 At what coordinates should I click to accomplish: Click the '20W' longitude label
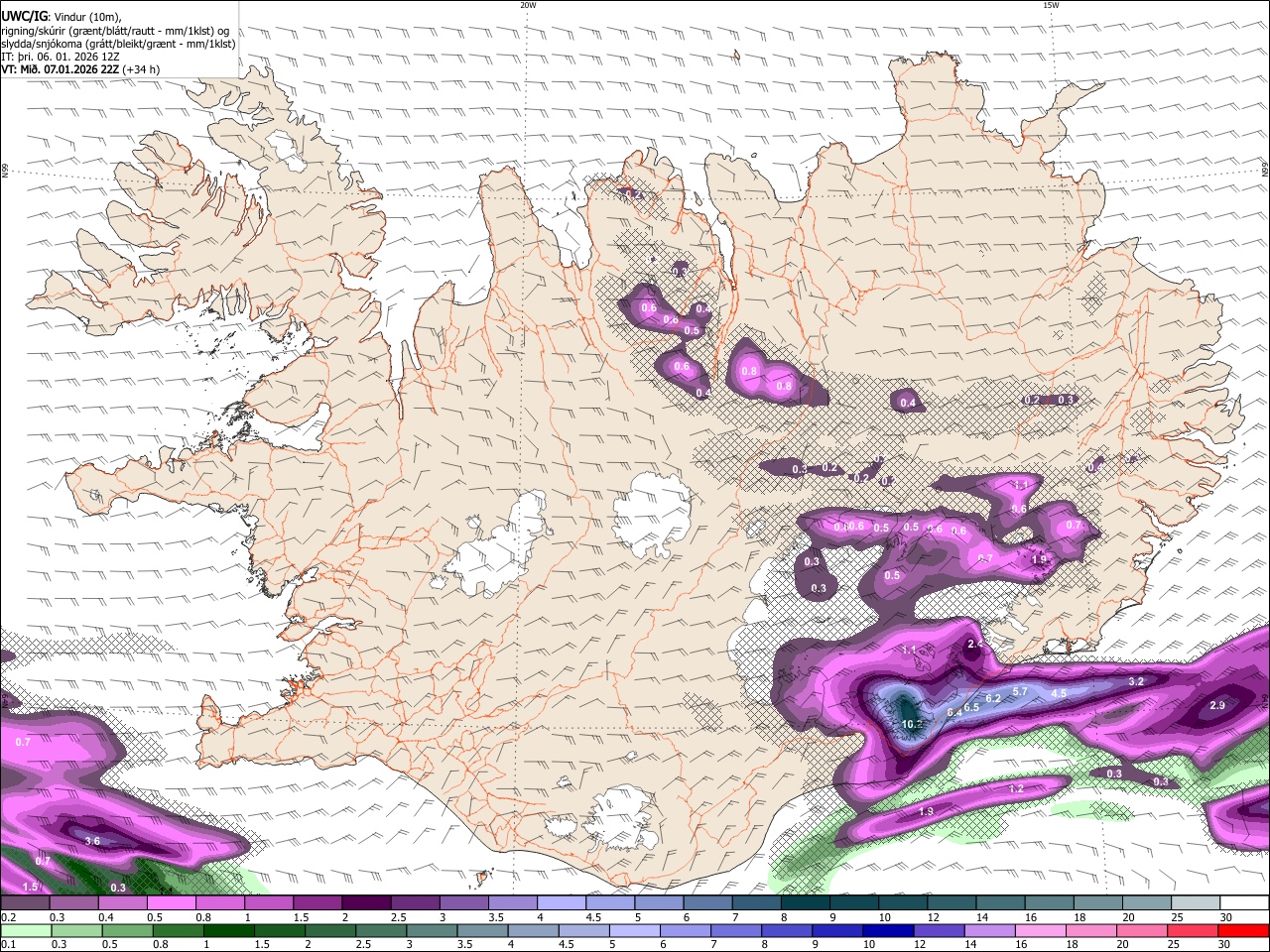pos(528,5)
